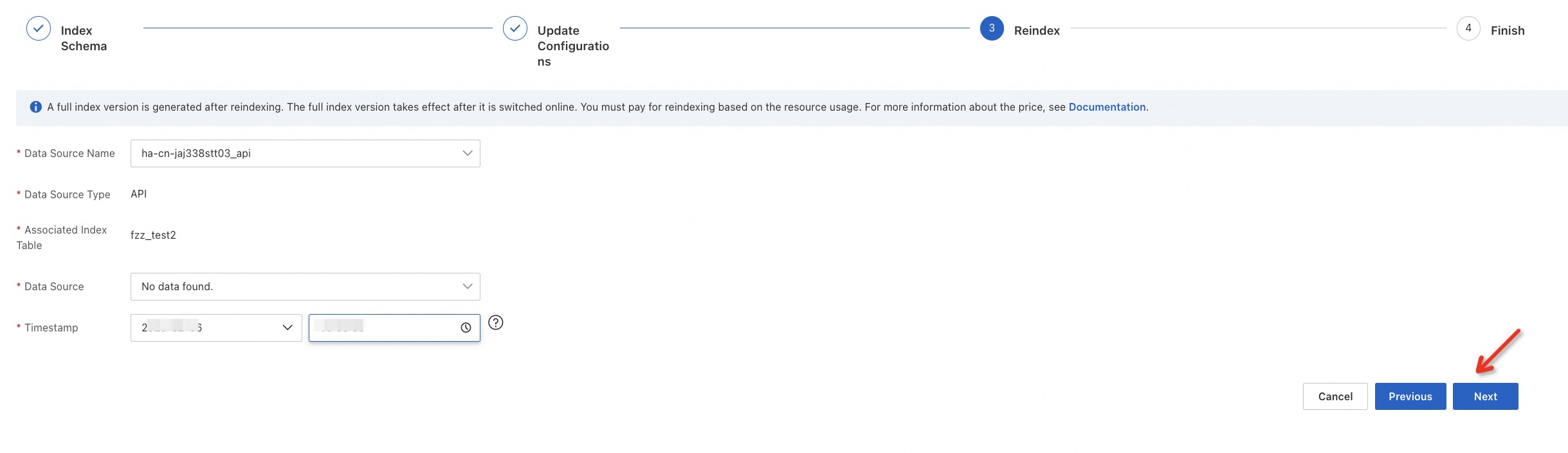The width and height of the screenshot is (1568, 453).
Task: Expand the Data Source Name dropdown arrow
Action: [468, 153]
